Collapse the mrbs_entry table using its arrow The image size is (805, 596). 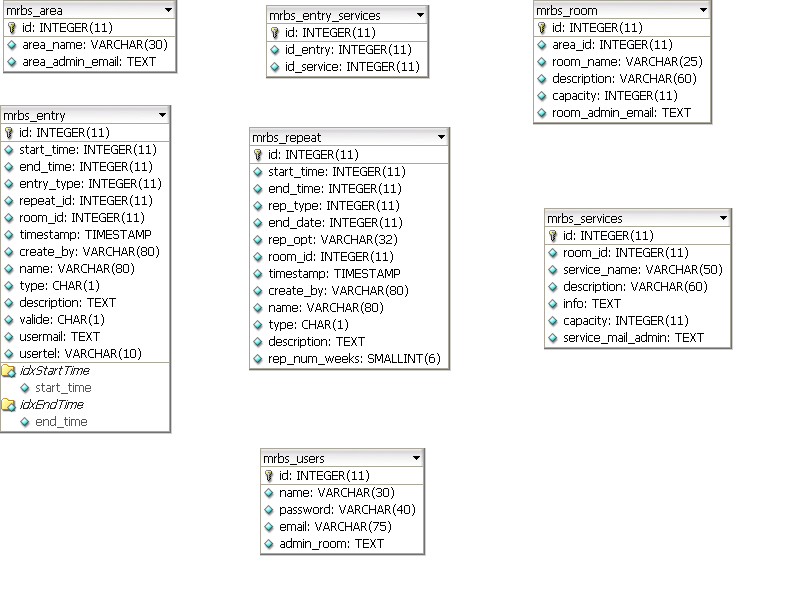161,116
